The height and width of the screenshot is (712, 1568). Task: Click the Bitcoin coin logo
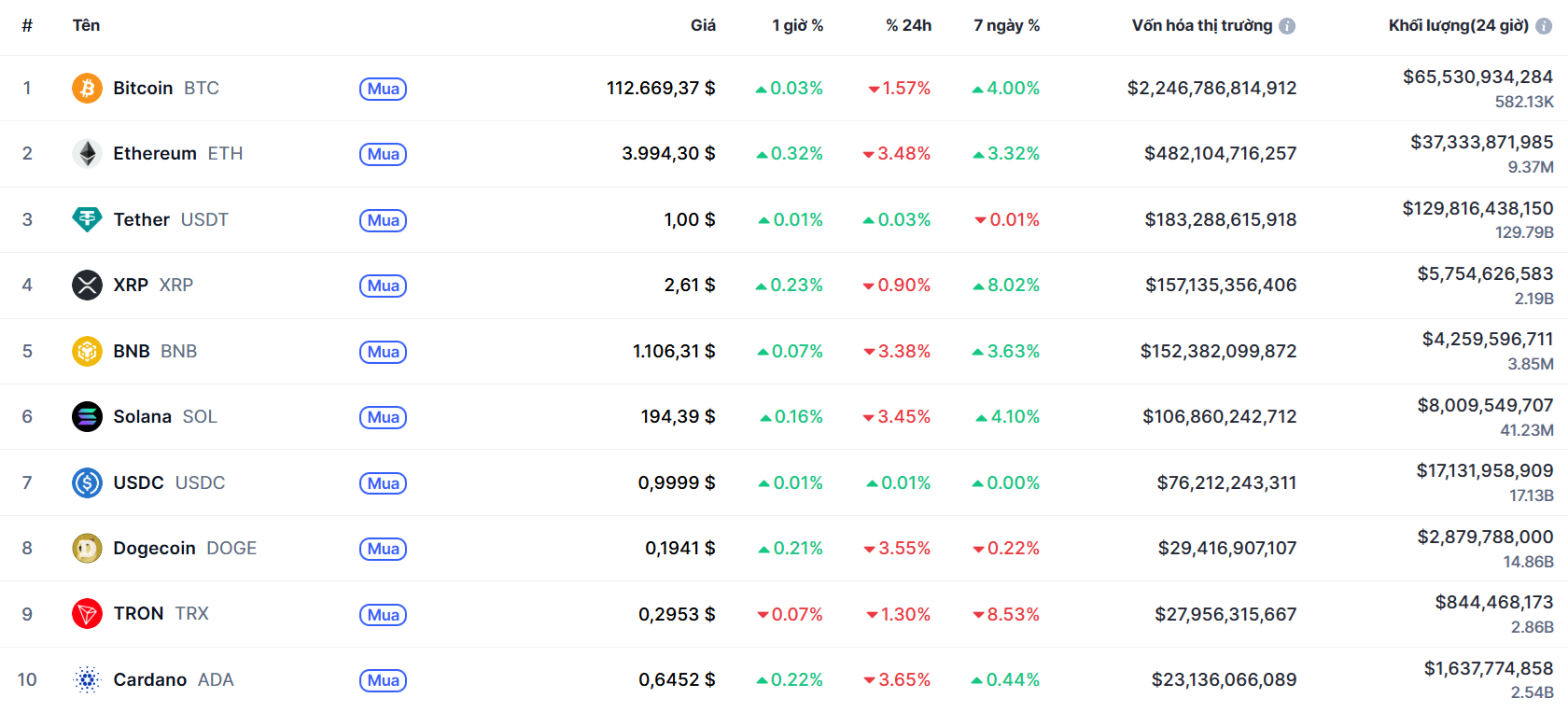tap(87, 89)
